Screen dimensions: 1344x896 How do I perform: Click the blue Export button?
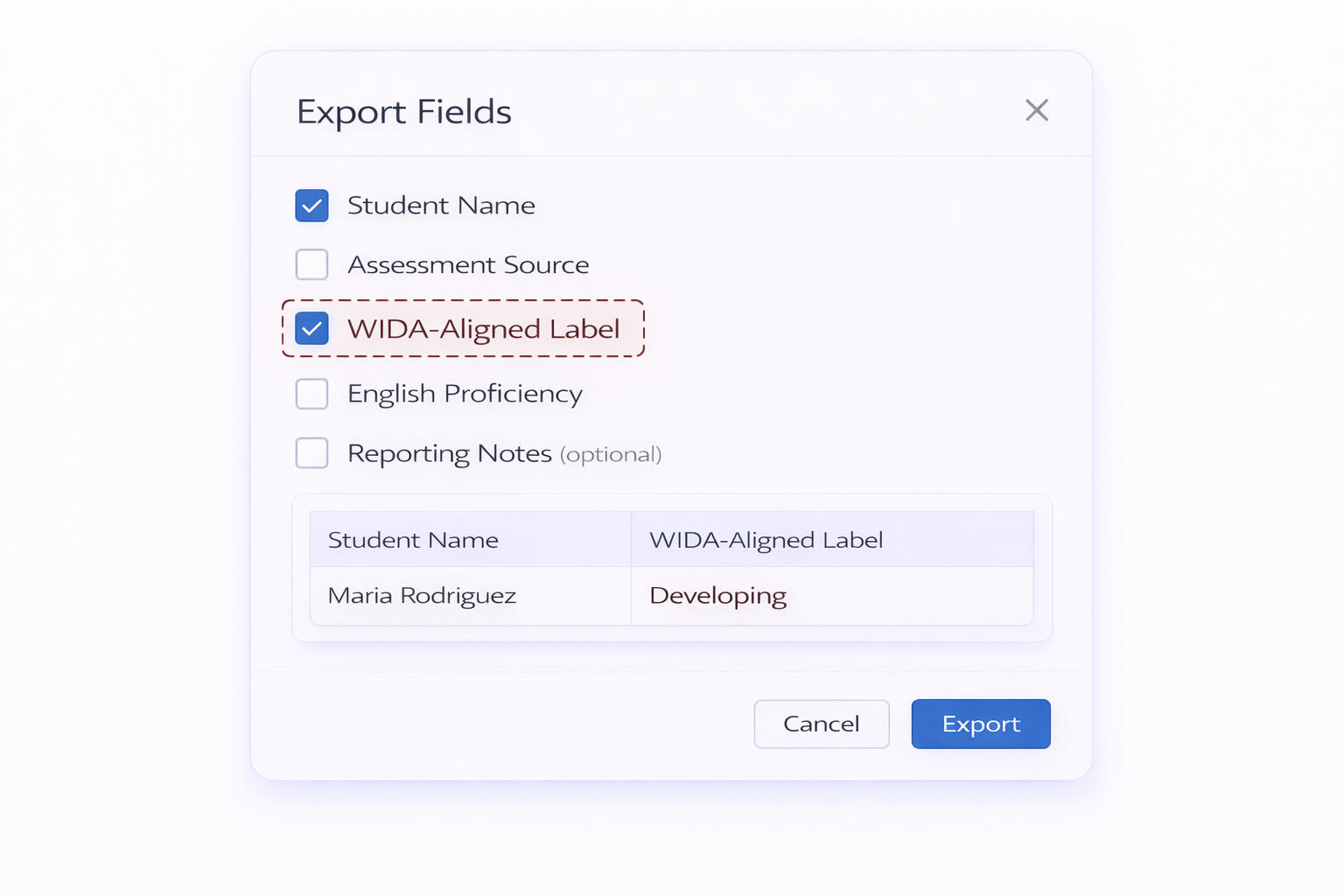[x=980, y=724]
